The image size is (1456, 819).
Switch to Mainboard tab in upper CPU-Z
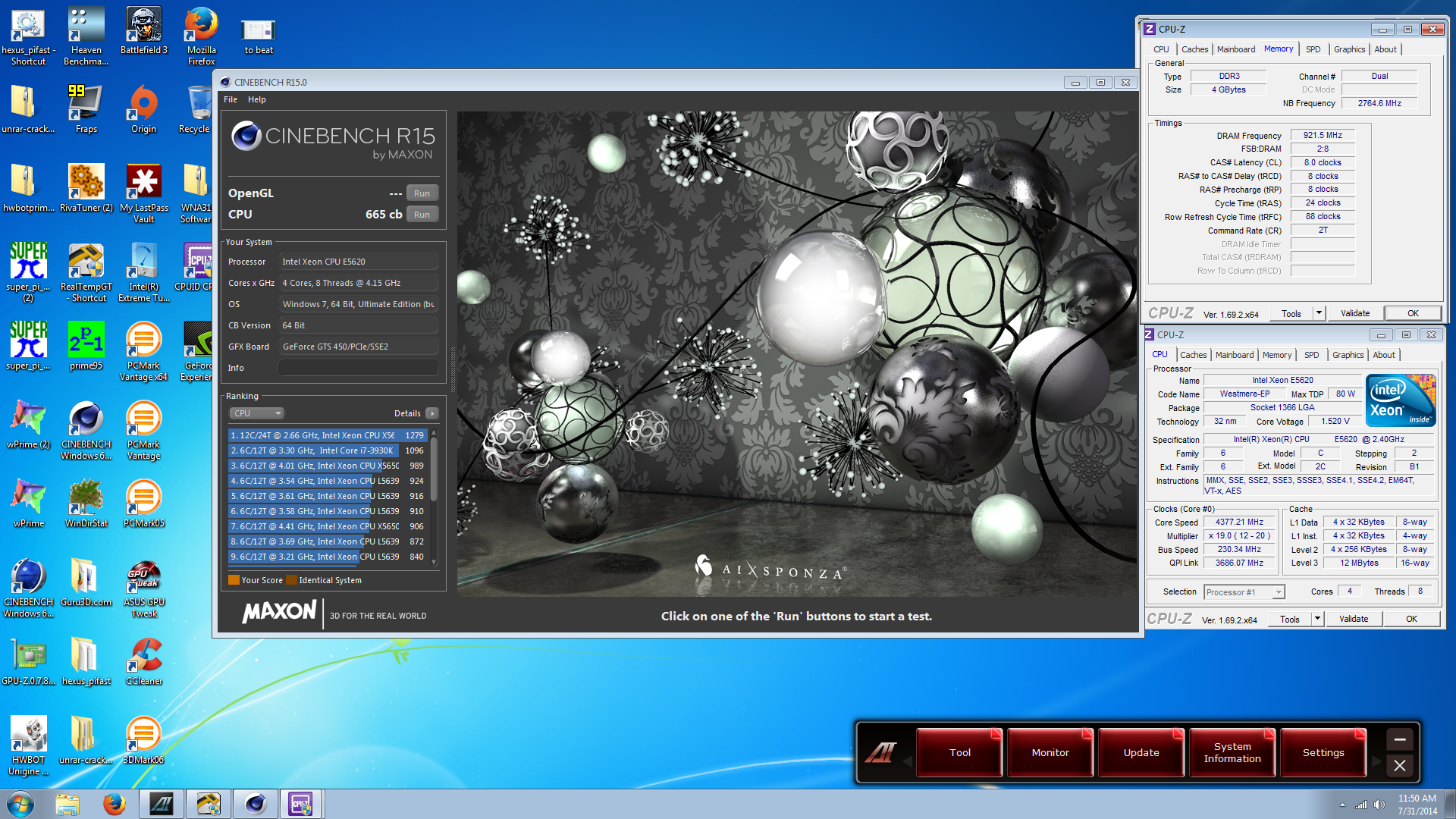tap(1236, 49)
